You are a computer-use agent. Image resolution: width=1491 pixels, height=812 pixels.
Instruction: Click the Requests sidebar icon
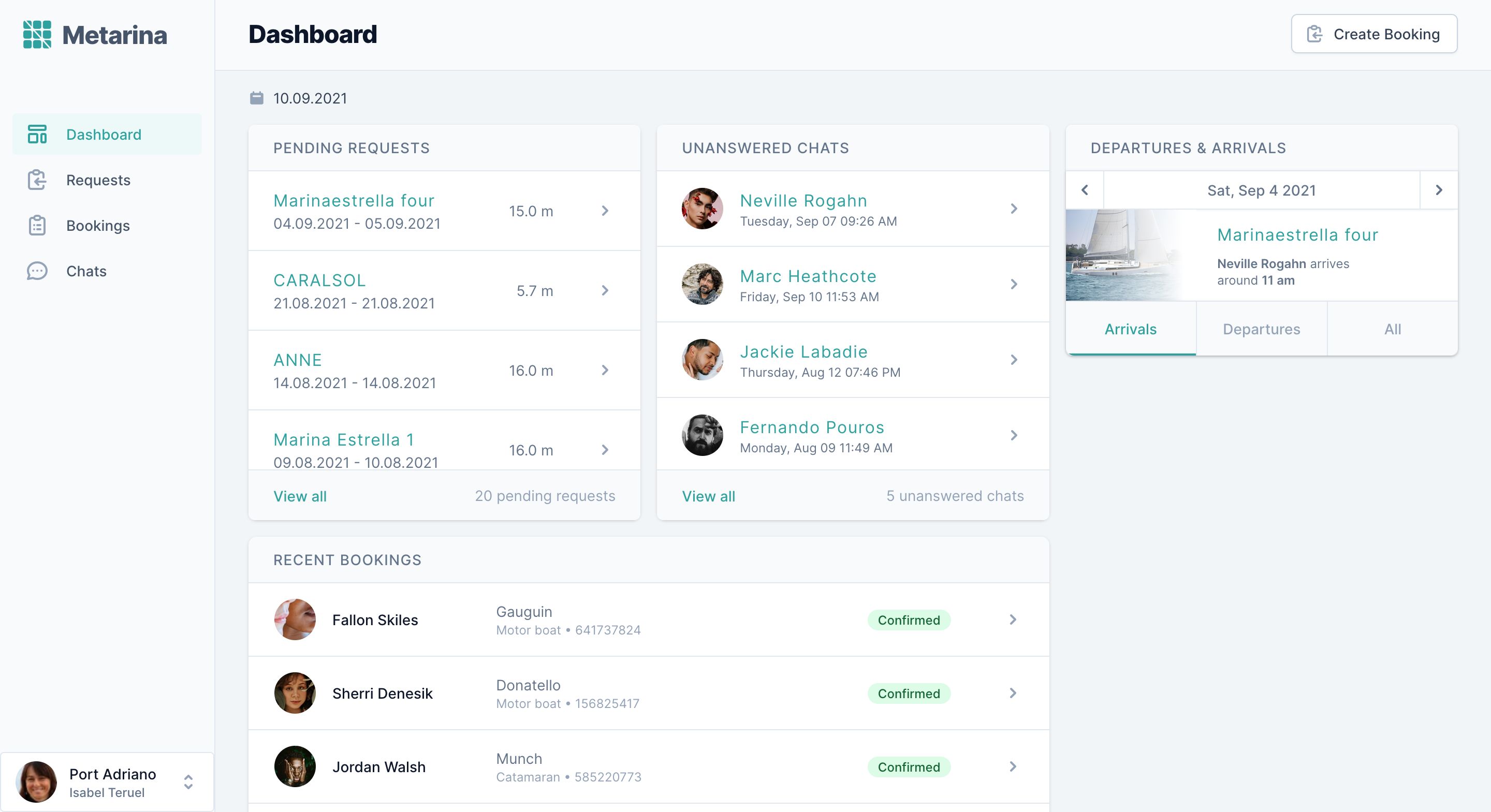pyautogui.click(x=37, y=180)
